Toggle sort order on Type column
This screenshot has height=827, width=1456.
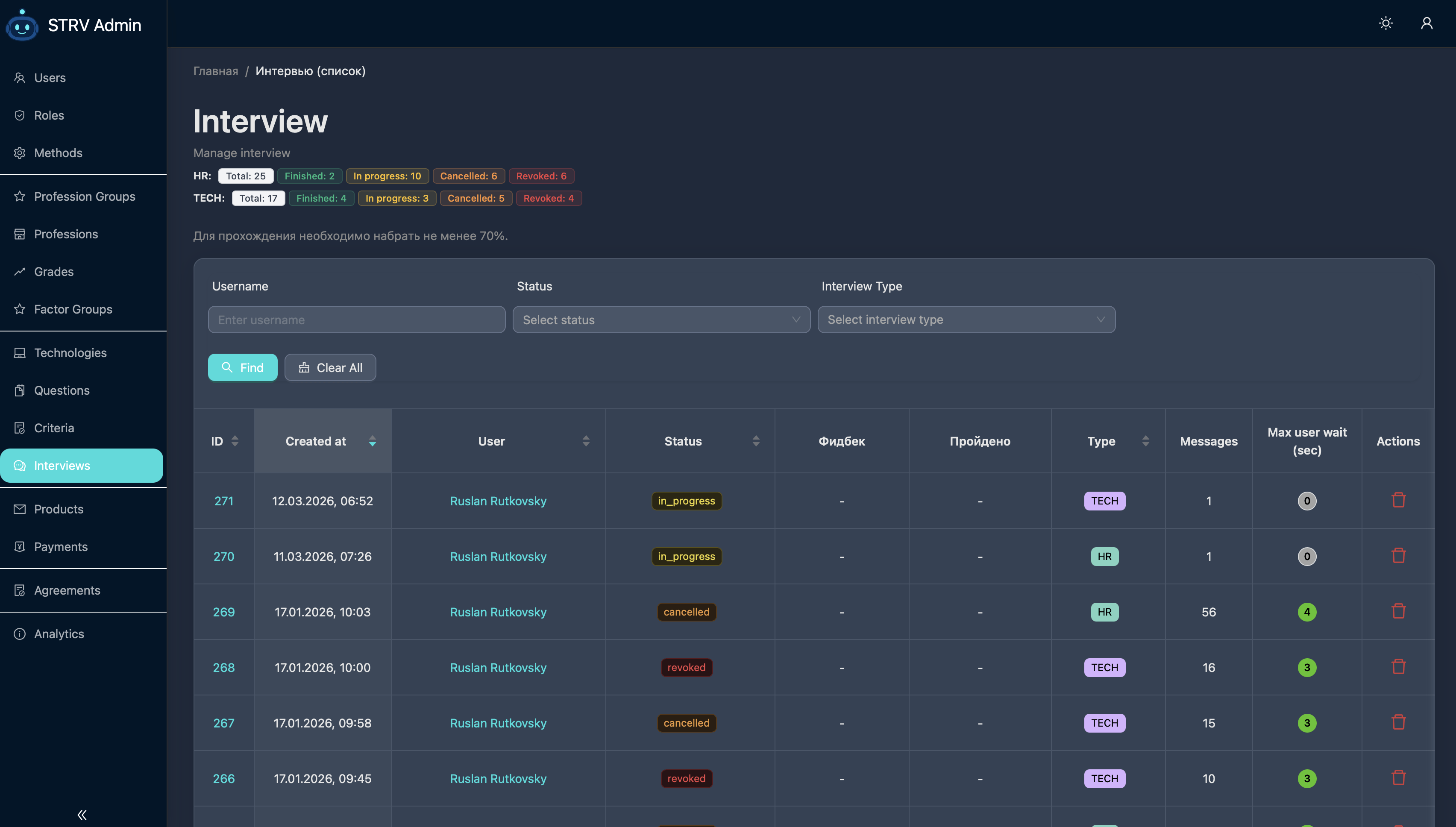click(1145, 441)
